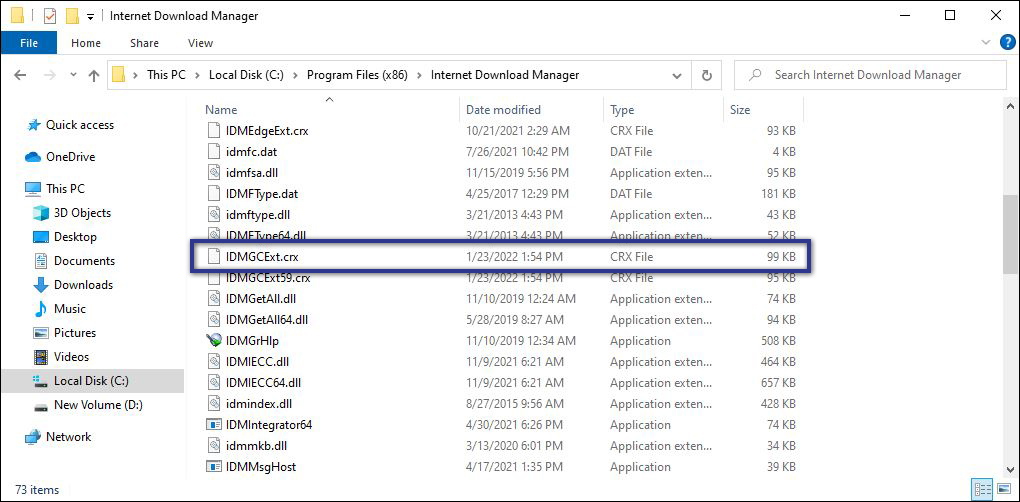Select the IDMFType.dat file icon
Screen dimensions: 1020x502
[214, 194]
